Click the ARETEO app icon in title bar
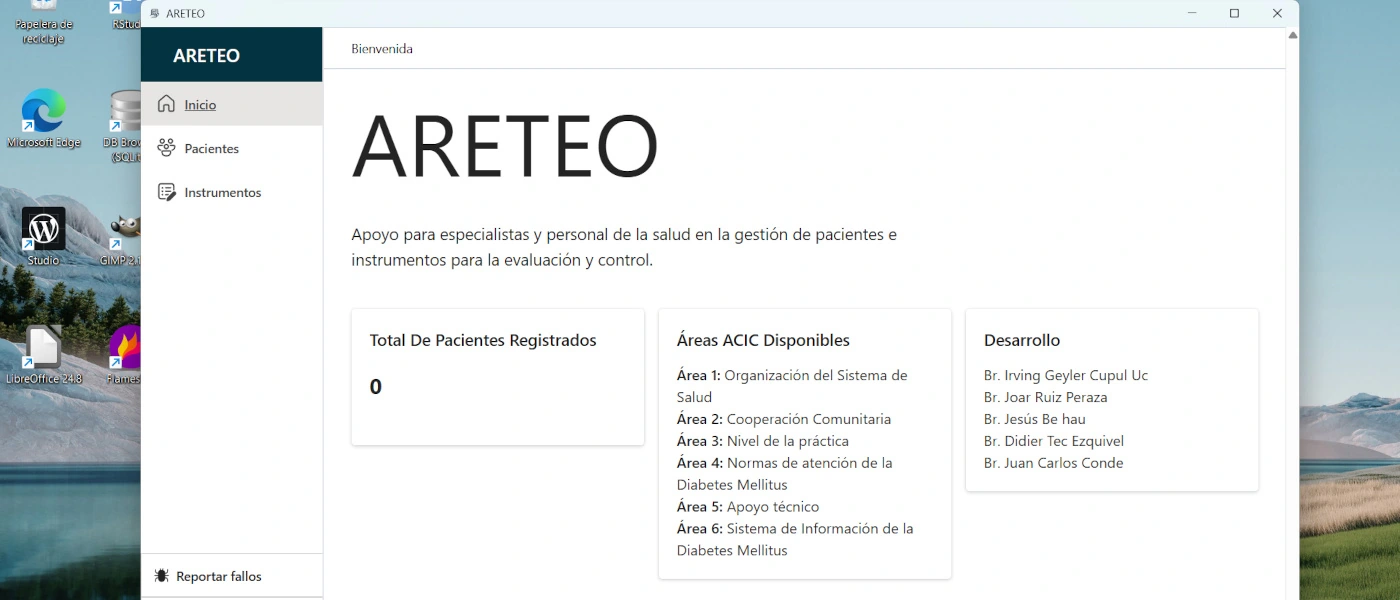Viewport: 1400px width, 600px height. 154,14
